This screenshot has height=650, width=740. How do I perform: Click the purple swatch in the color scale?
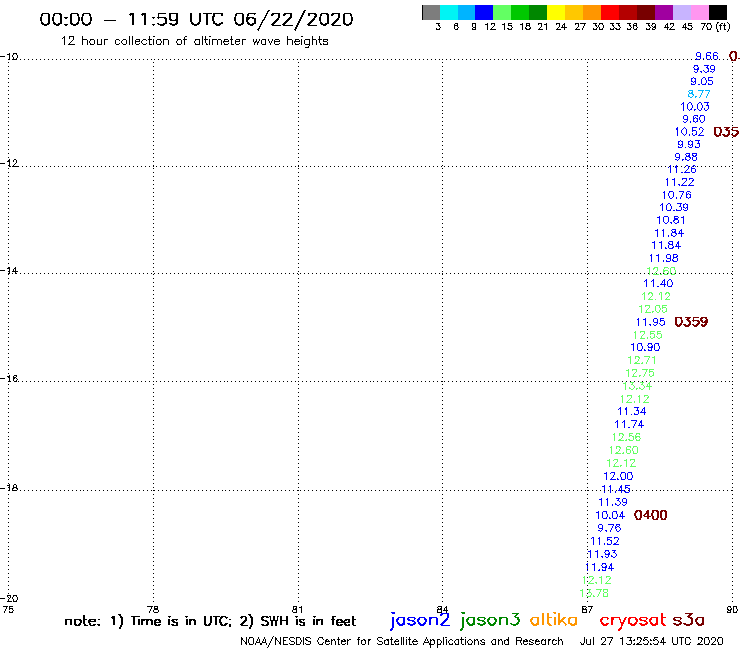[x=664, y=12]
